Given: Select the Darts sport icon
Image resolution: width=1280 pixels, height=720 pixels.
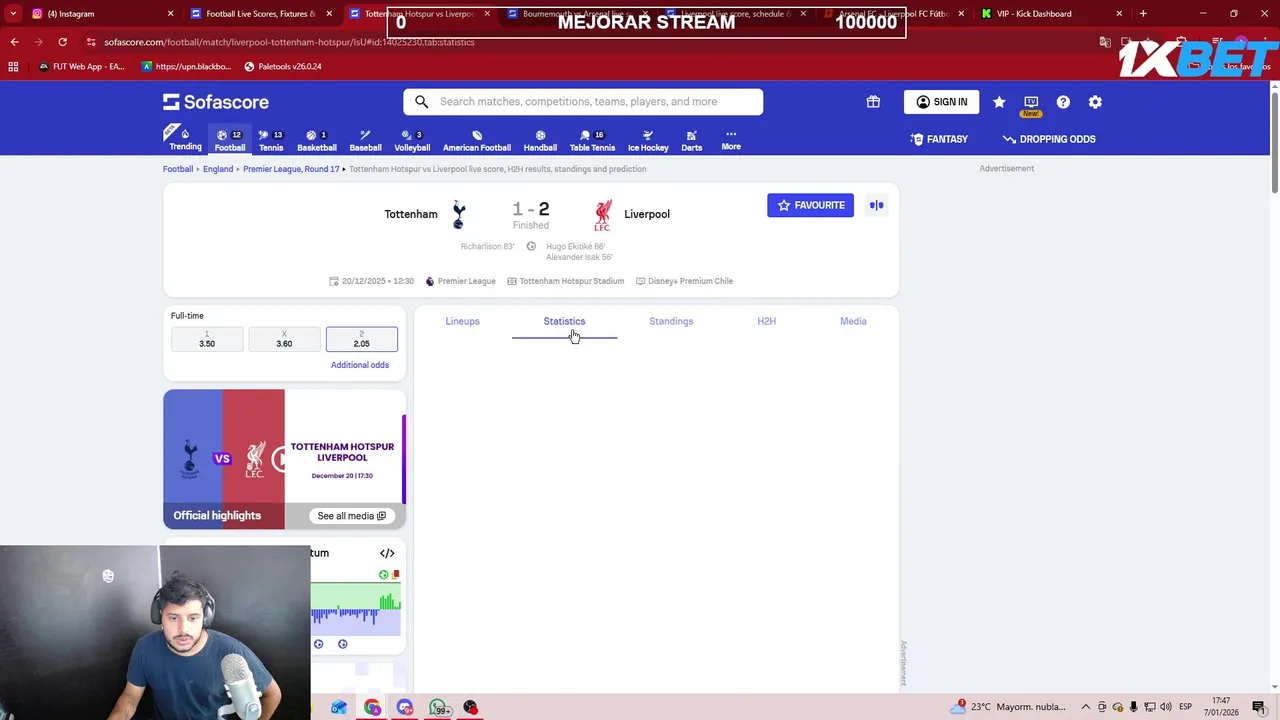Looking at the screenshot, I should click(691, 140).
